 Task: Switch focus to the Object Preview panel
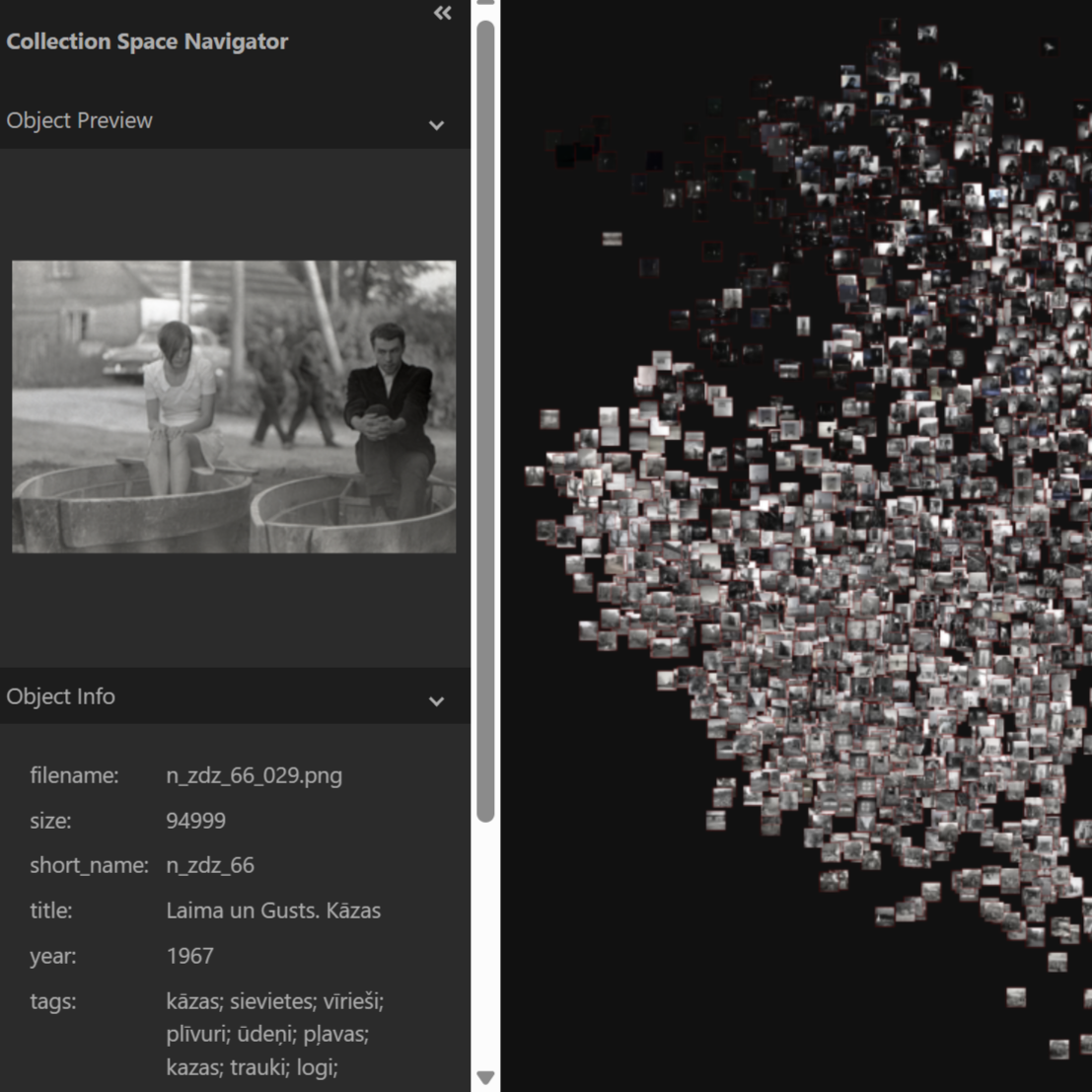[x=79, y=120]
